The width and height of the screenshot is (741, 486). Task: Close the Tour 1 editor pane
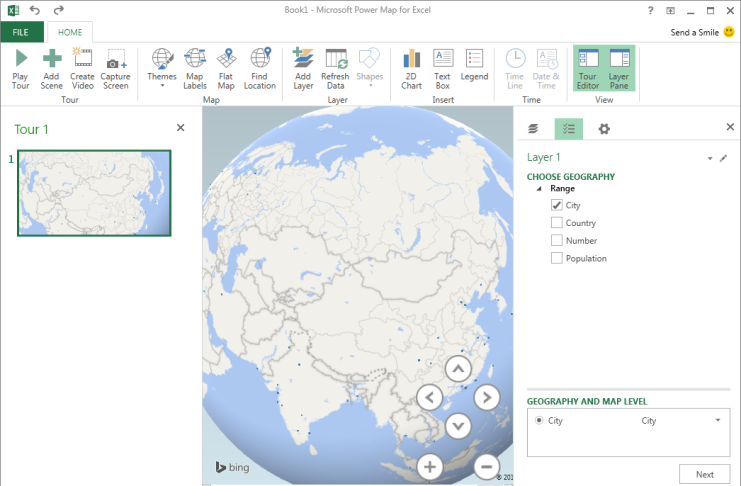pos(181,127)
